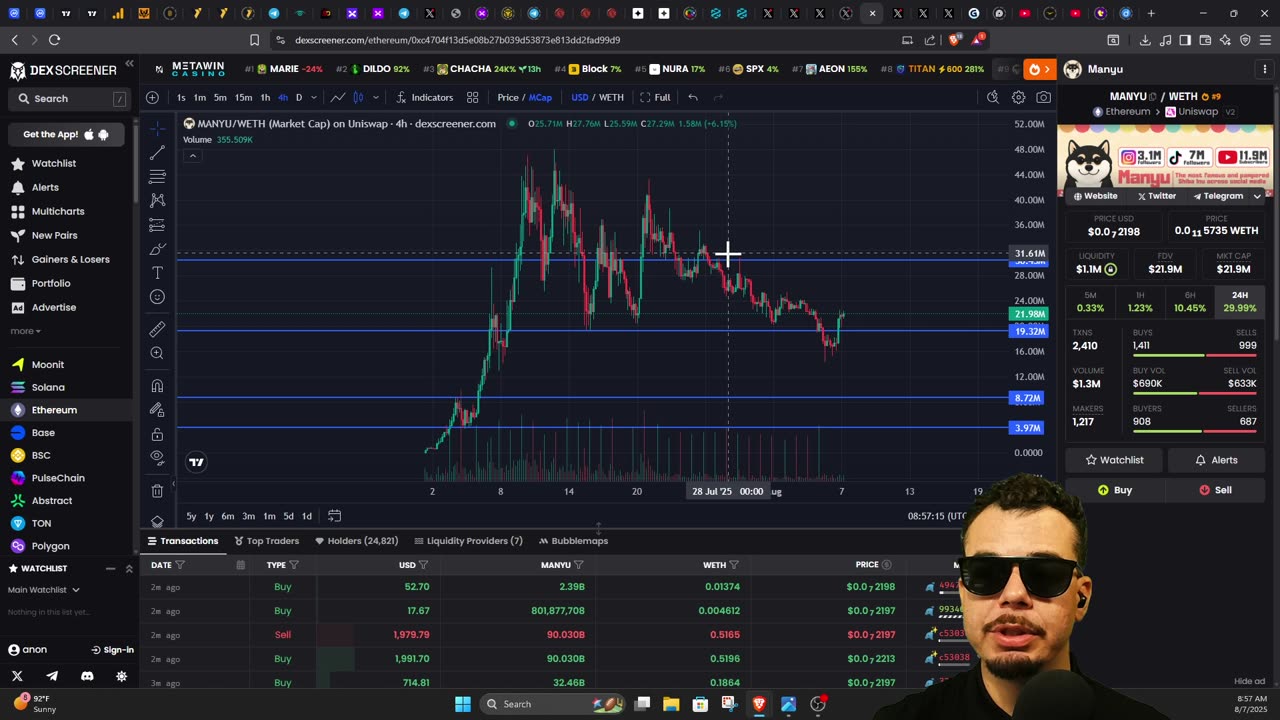
Task: Select the 6H stats period
Action: click(x=1190, y=302)
